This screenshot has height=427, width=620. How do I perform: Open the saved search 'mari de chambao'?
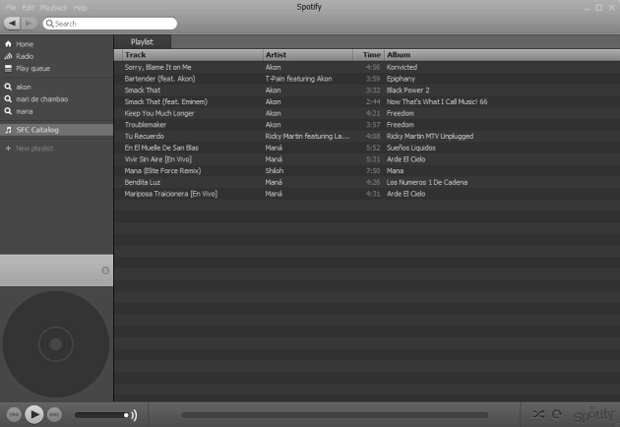click(x=42, y=99)
